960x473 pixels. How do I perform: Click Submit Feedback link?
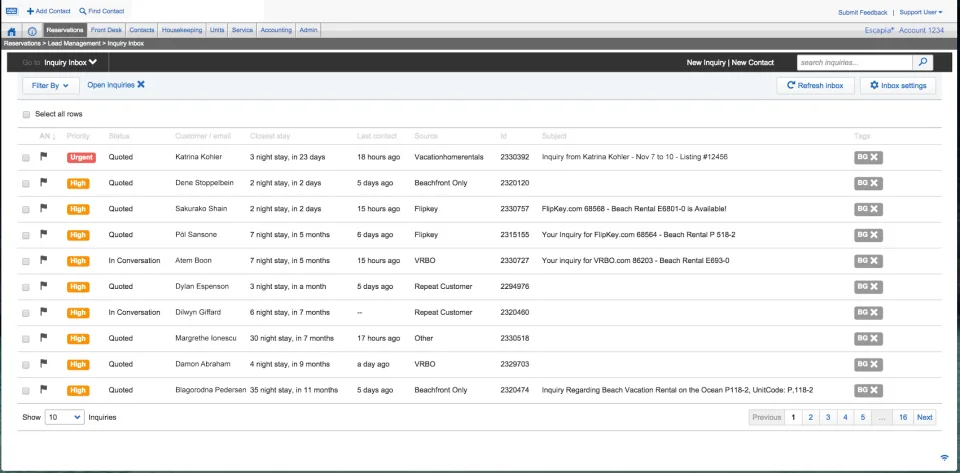[863, 12]
